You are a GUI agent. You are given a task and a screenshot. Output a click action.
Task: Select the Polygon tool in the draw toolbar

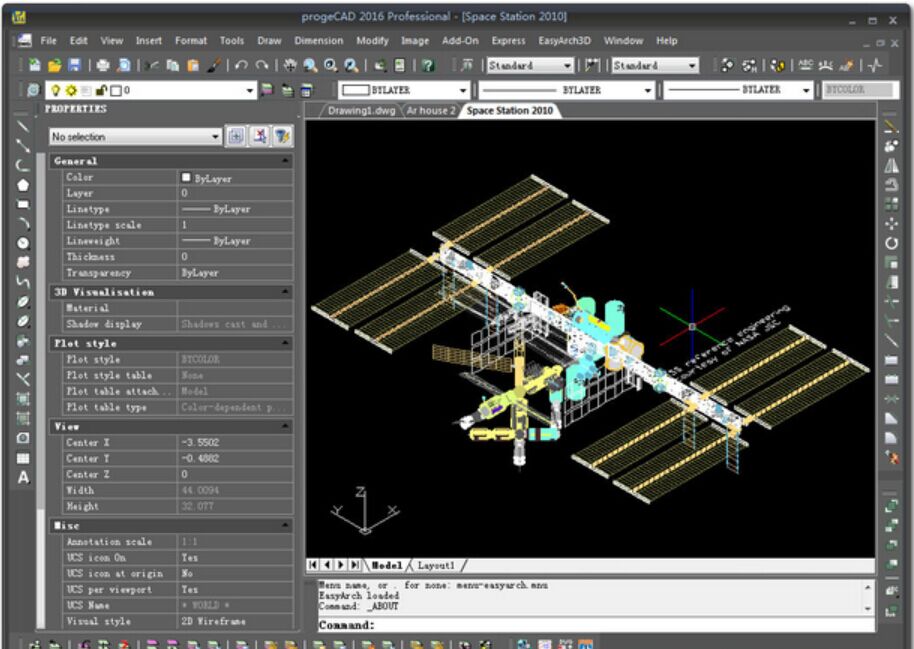tap(23, 185)
